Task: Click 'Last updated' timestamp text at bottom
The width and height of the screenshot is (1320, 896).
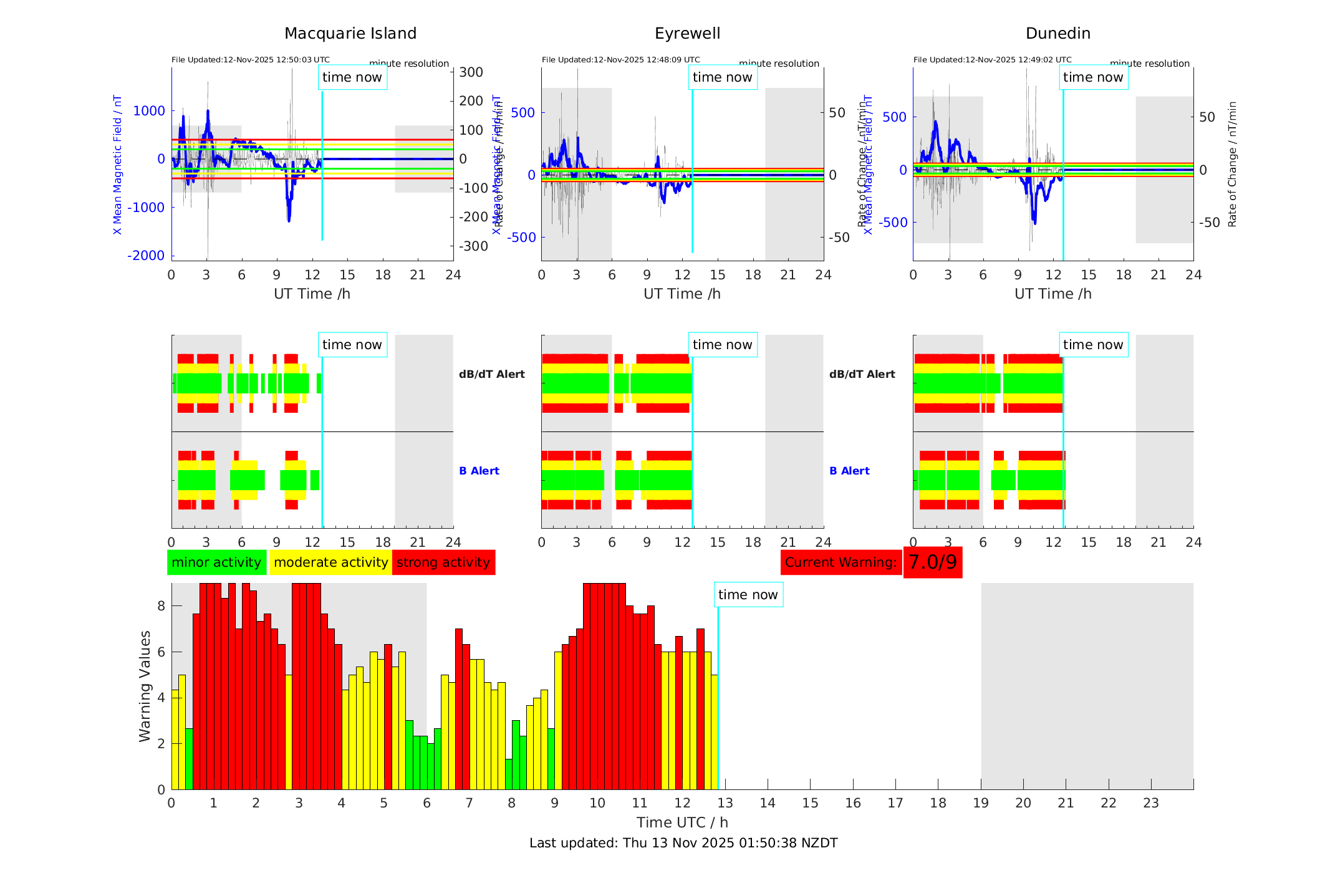Action: pyautogui.click(x=683, y=843)
